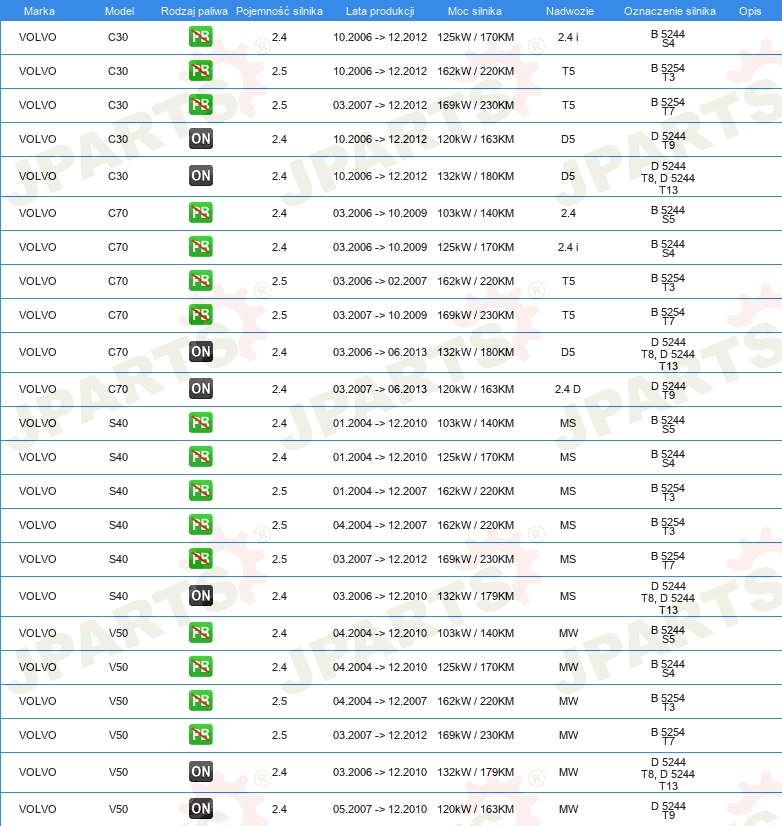This screenshot has width=782, height=826.
Task: Select production dates 05.2007 -> 12.2010
Action: click(x=380, y=809)
